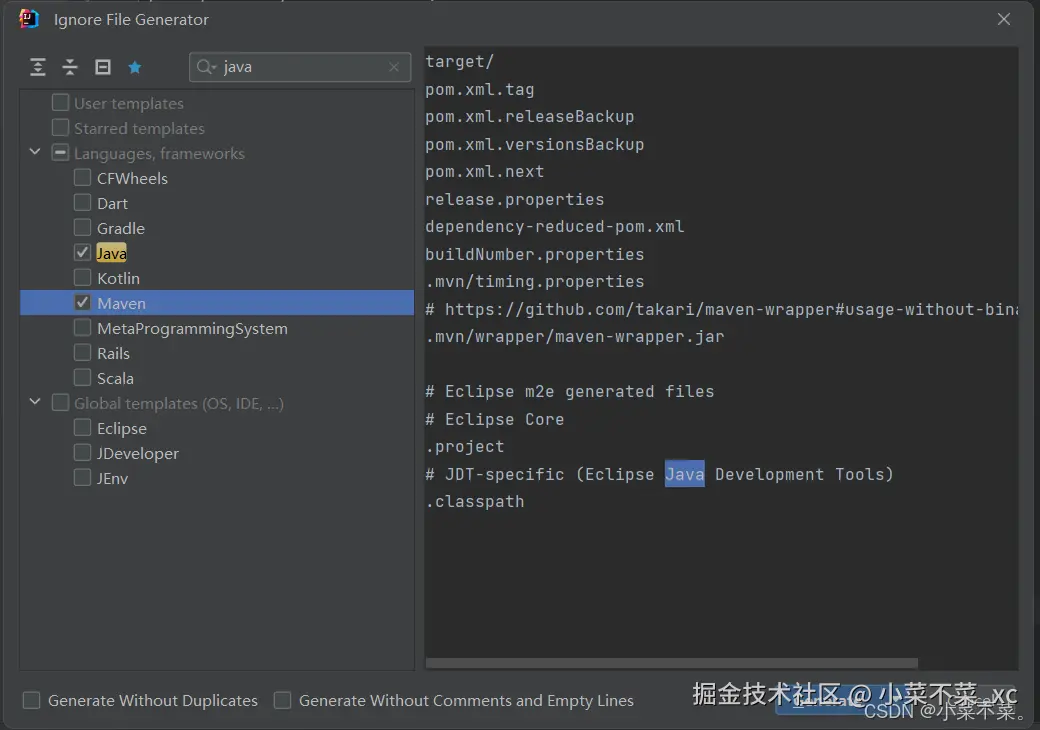Image resolution: width=1040 pixels, height=730 pixels.
Task: Click the User templates label
Action: coord(129,103)
